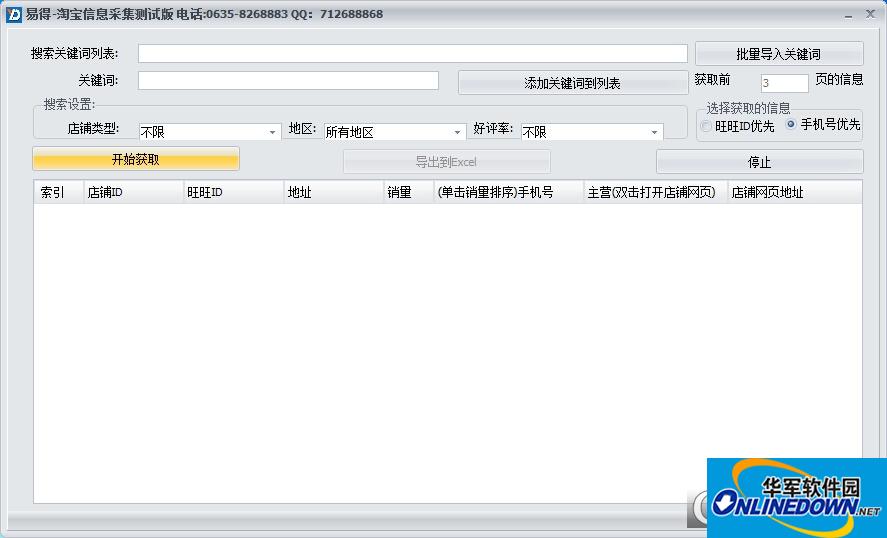The height and width of the screenshot is (538, 887).
Task: Click the page count field showing 3
Action: 785,83
